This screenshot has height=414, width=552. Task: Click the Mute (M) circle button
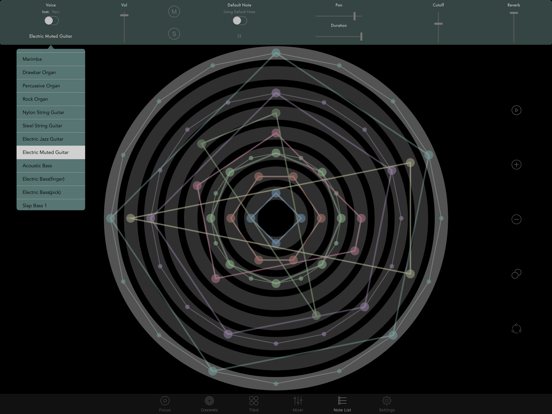(174, 12)
